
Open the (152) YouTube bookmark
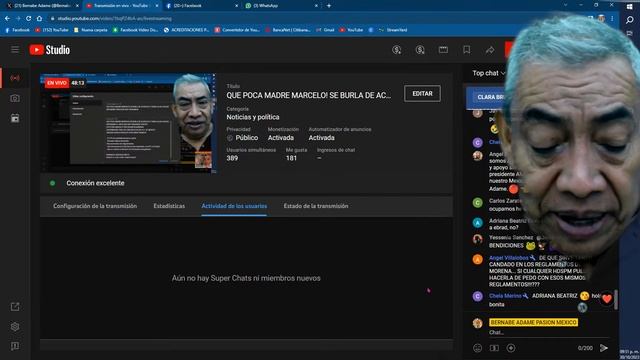point(52,30)
